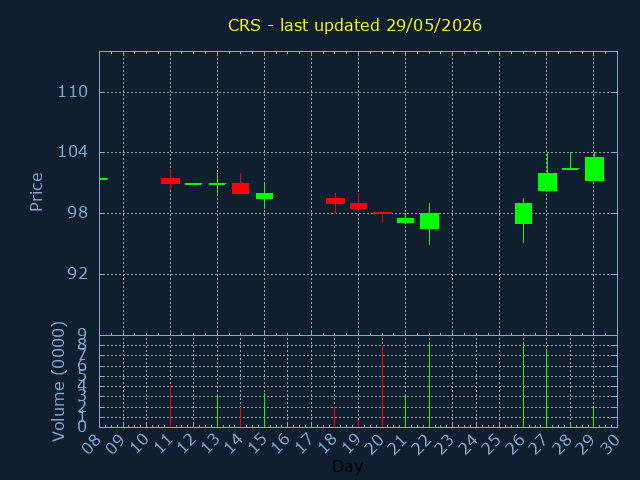Image resolution: width=640 pixels, height=480 pixels.
Task: Select the red candlestick on day 14
Action: [240, 188]
